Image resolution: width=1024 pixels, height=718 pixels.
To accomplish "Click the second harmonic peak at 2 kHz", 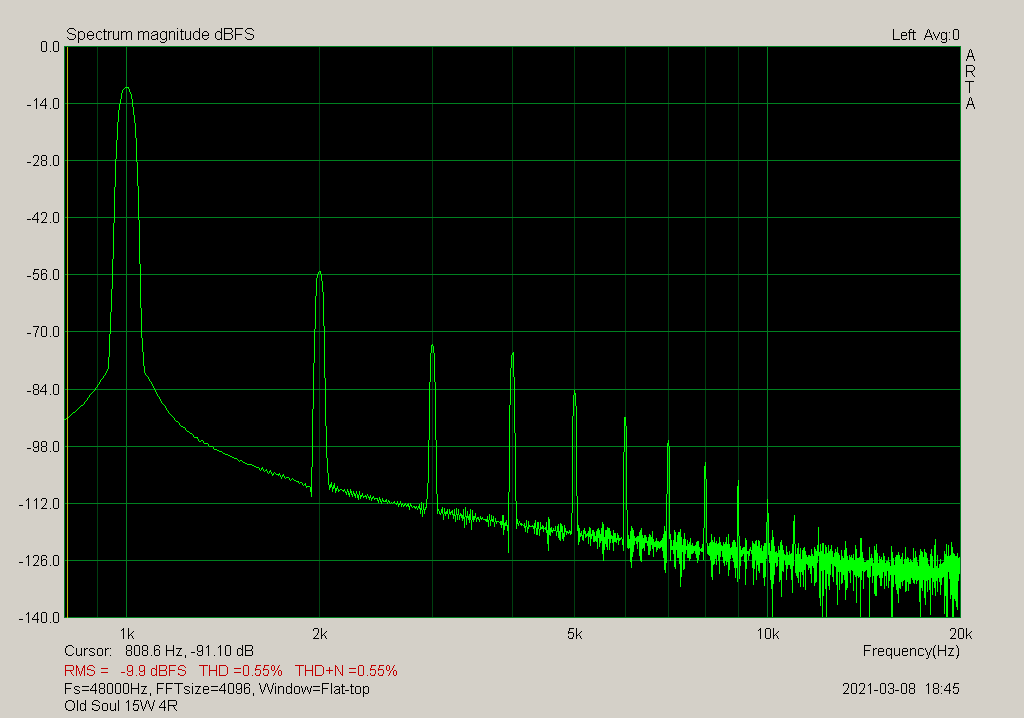I will (x=319, y=273).
